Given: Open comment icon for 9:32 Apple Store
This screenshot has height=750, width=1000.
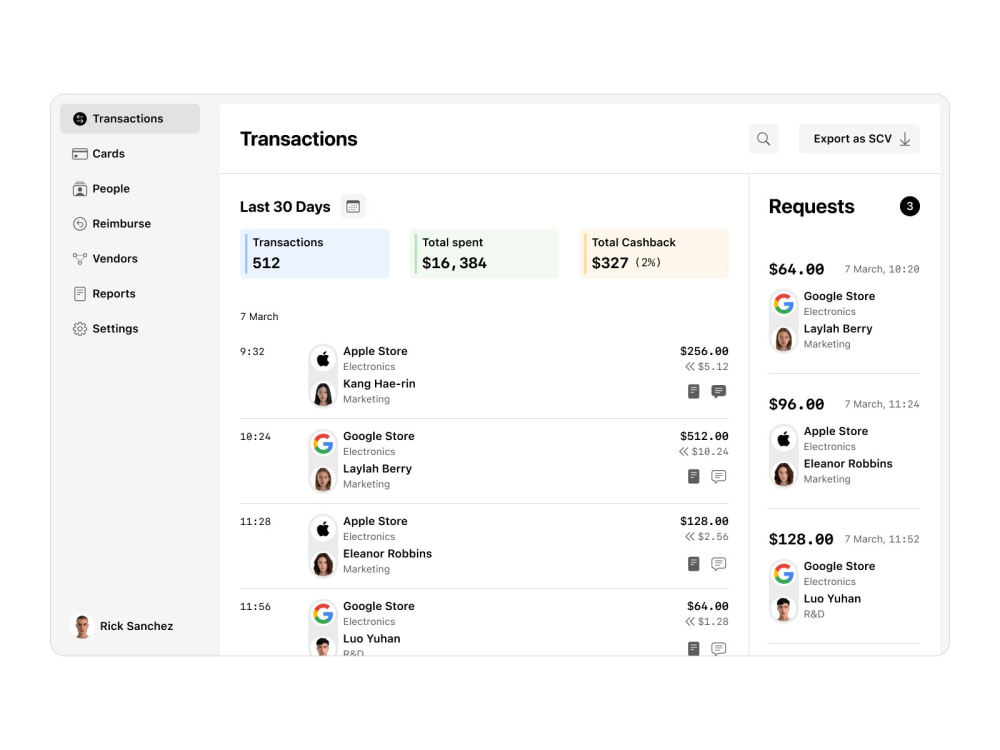Looking at the screenshot, I should tap(719, 391).
